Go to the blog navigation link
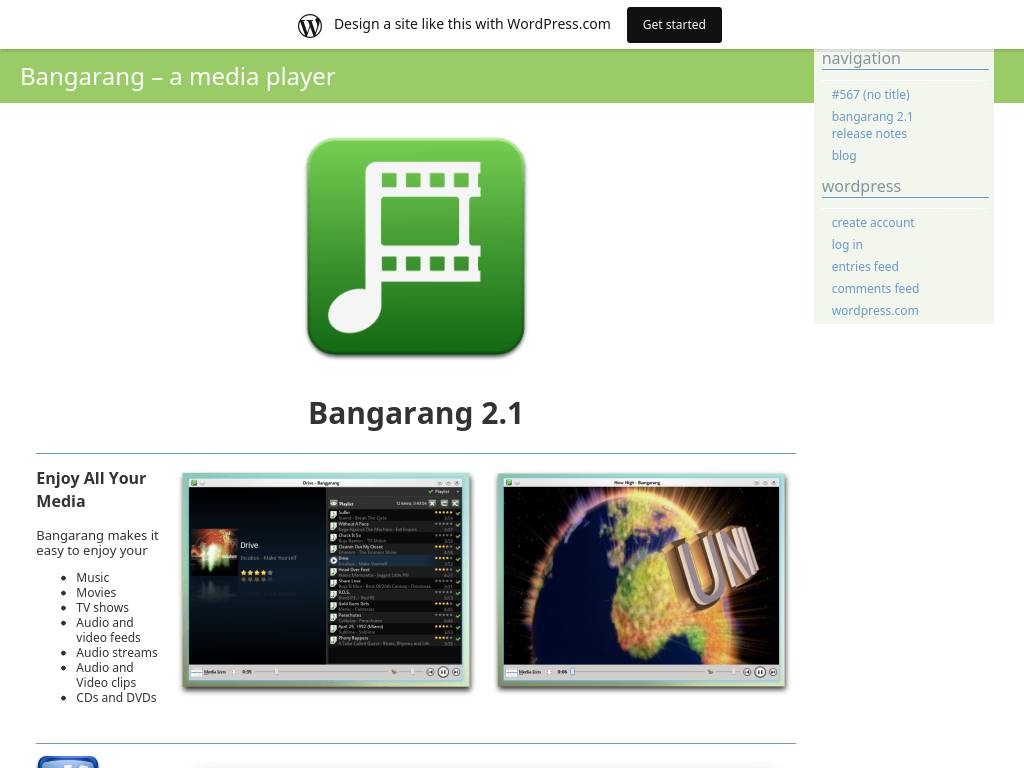The width and height of the screenshot is (1024, 768). (844, 155)
